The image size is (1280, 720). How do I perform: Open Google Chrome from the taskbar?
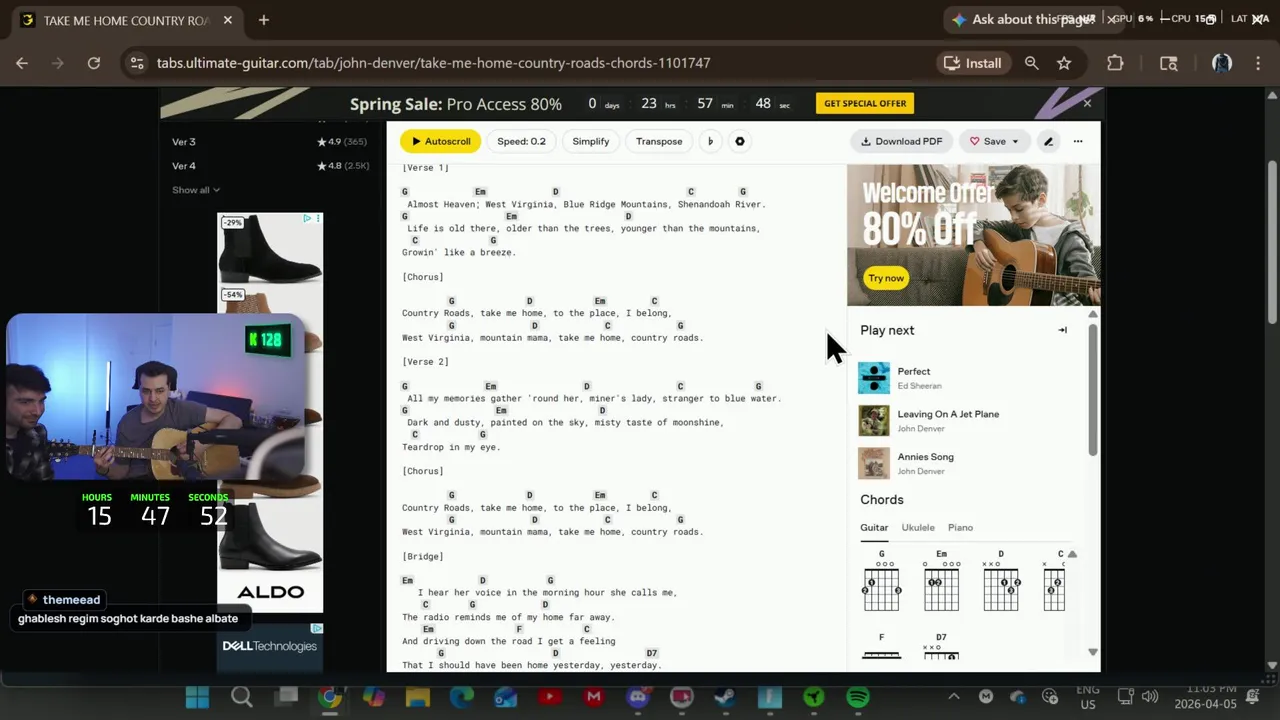329,697
